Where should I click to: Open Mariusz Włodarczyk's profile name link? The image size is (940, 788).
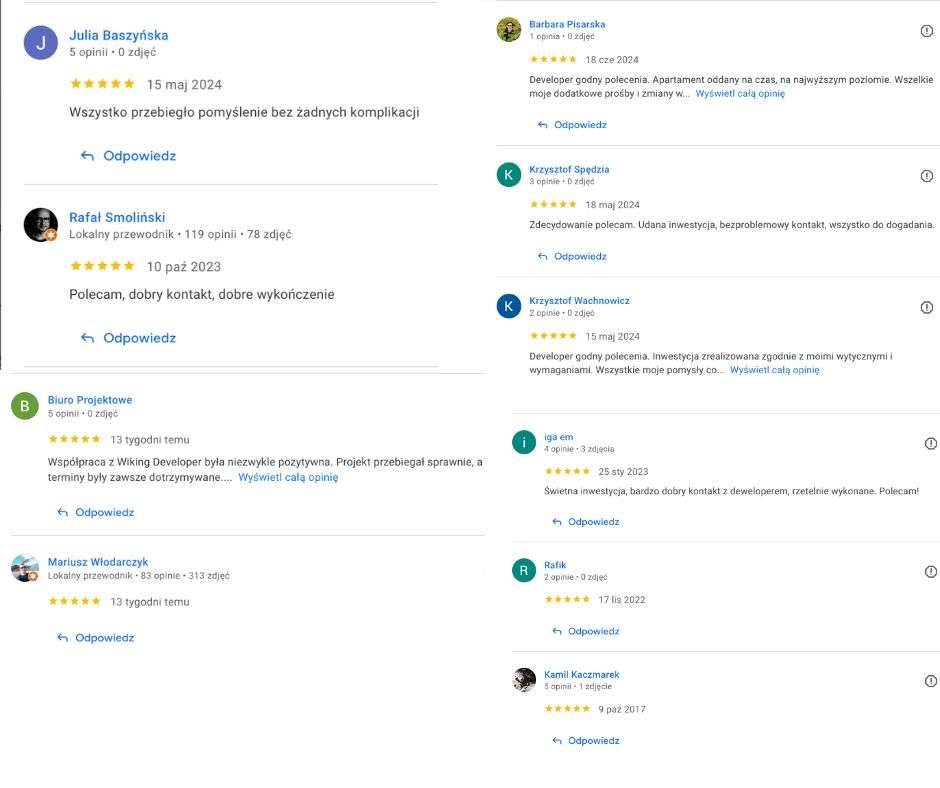click(98, 562)
